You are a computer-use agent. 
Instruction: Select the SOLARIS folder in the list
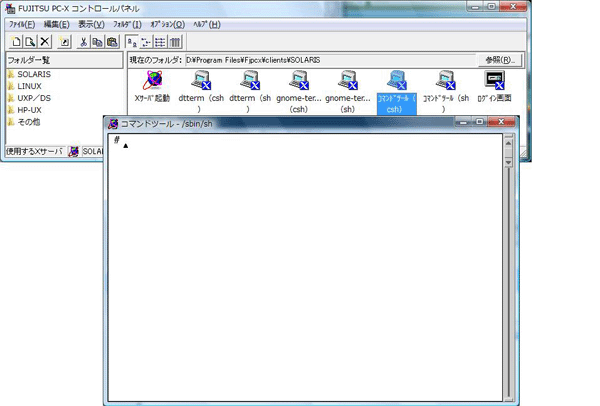29,74
